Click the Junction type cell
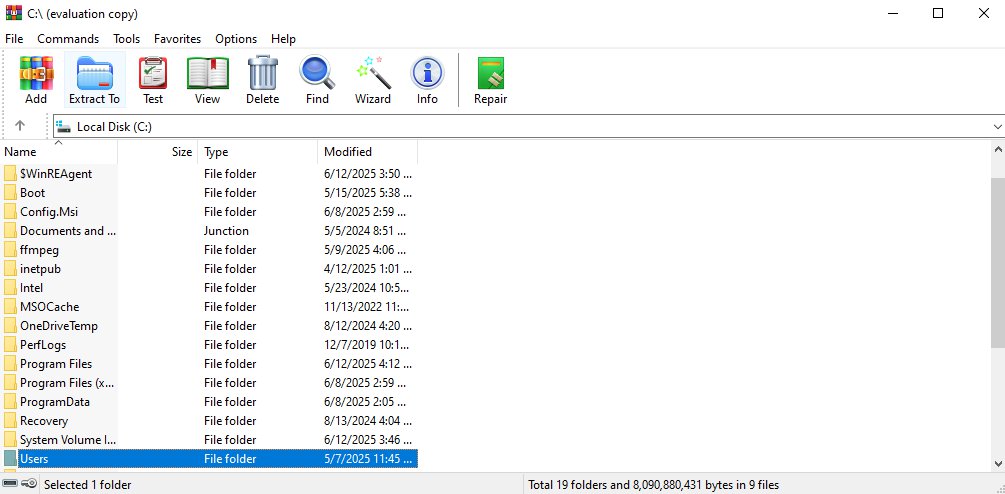The width and height of the screenshot is (1005, 494). [x=226, y=231]
